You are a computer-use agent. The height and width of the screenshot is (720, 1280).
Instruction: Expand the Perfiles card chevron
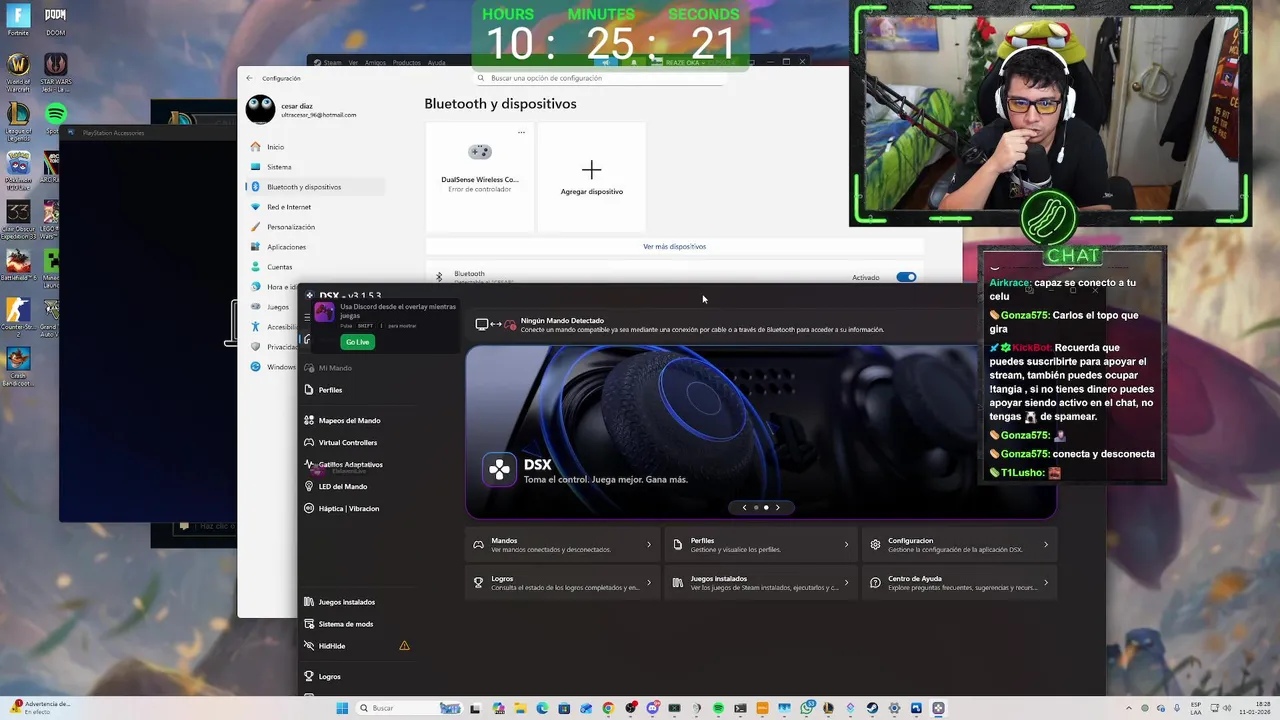[846, 545]
